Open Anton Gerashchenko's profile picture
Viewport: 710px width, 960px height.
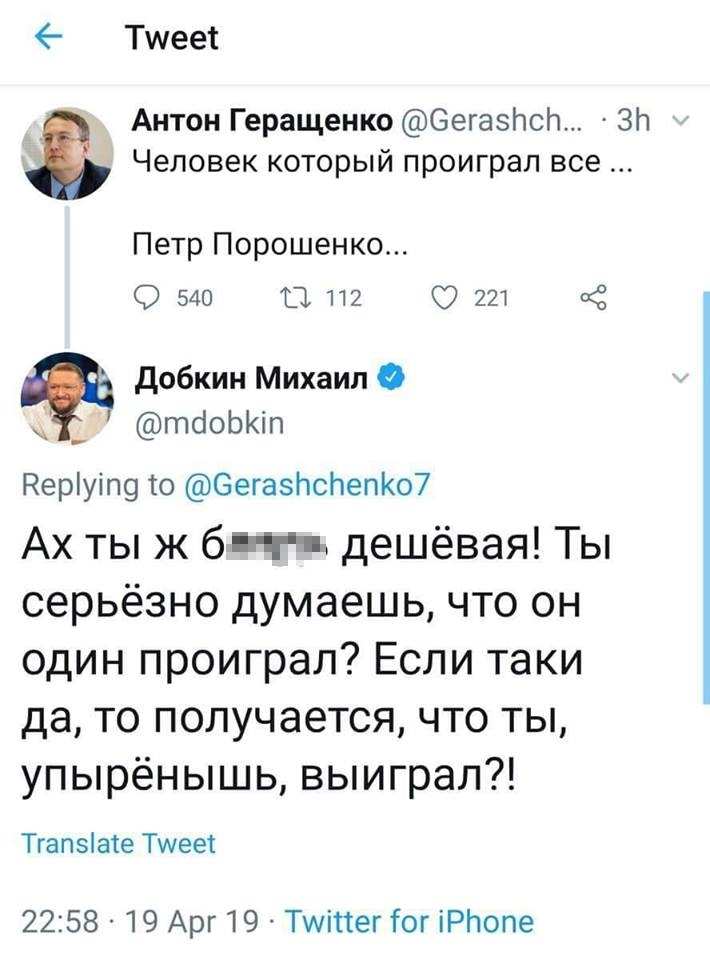click(x=66, y=154)
